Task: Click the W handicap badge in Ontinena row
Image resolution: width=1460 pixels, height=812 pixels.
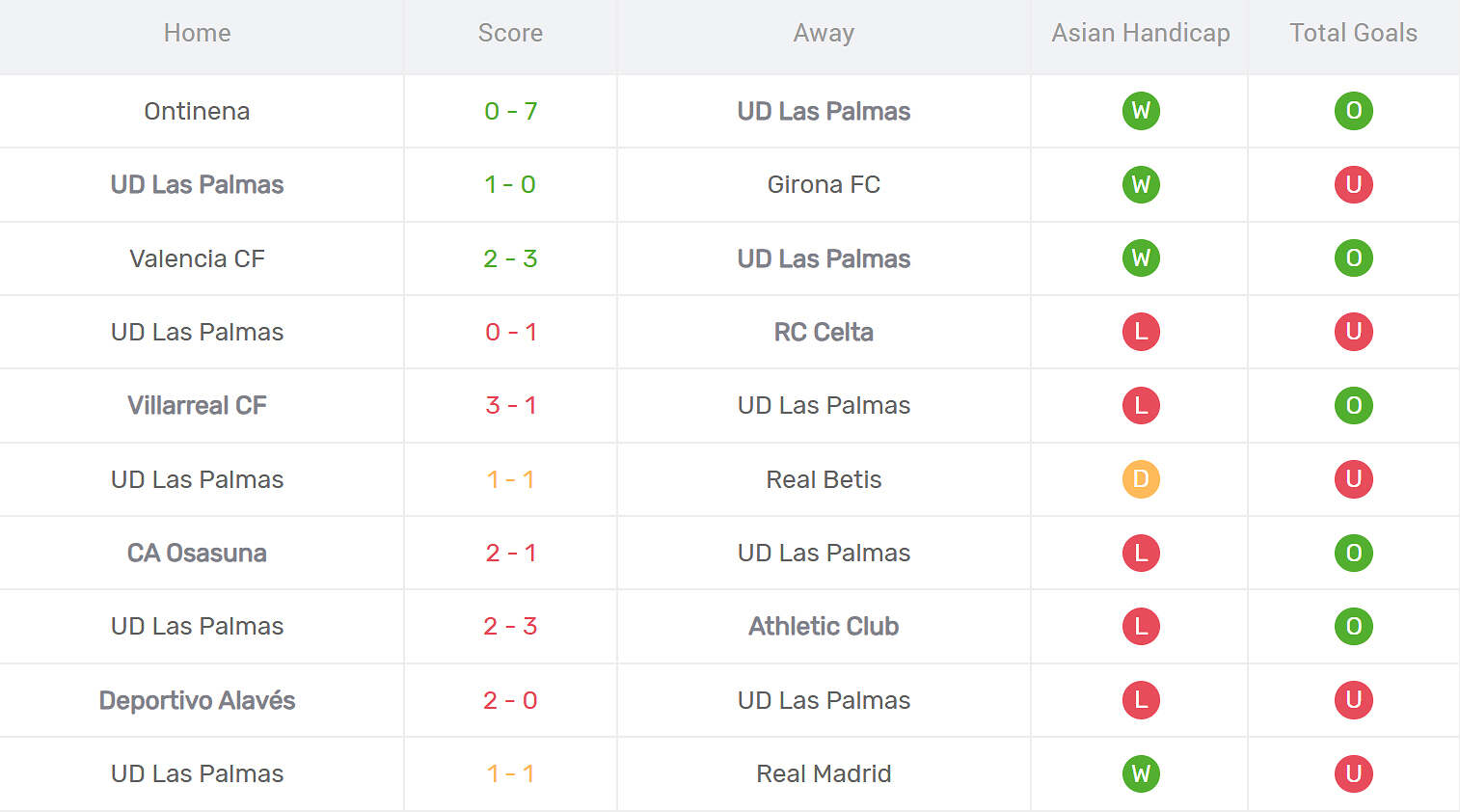Action: (1141, 111)
